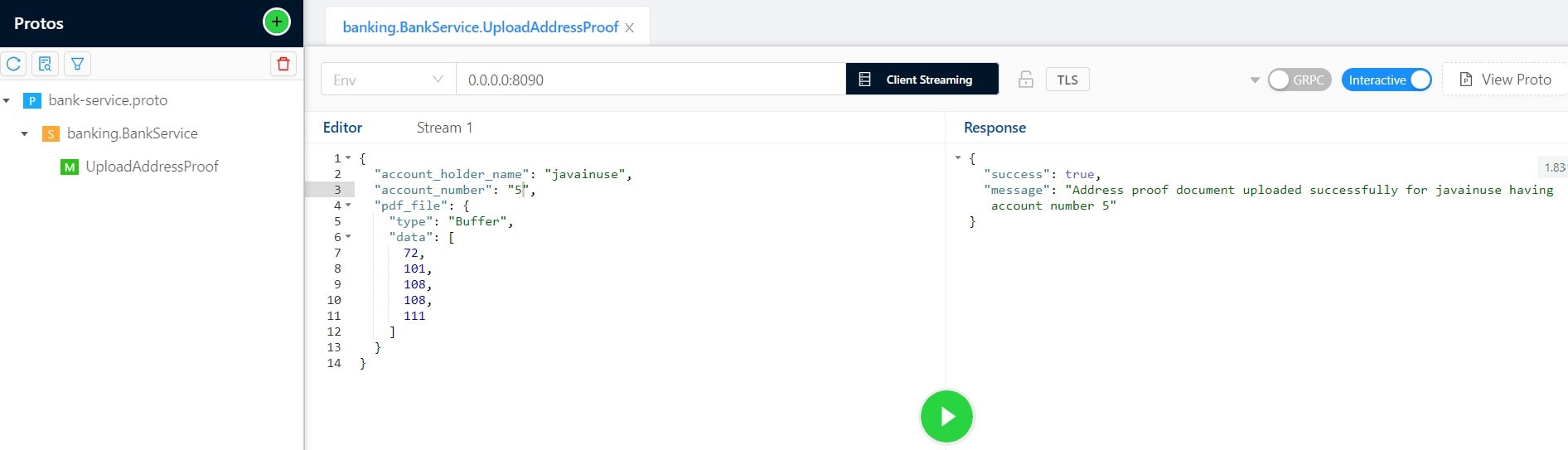The image size is (1568, 450).
Task: Fold the data array at line 6
Action: 348,236
